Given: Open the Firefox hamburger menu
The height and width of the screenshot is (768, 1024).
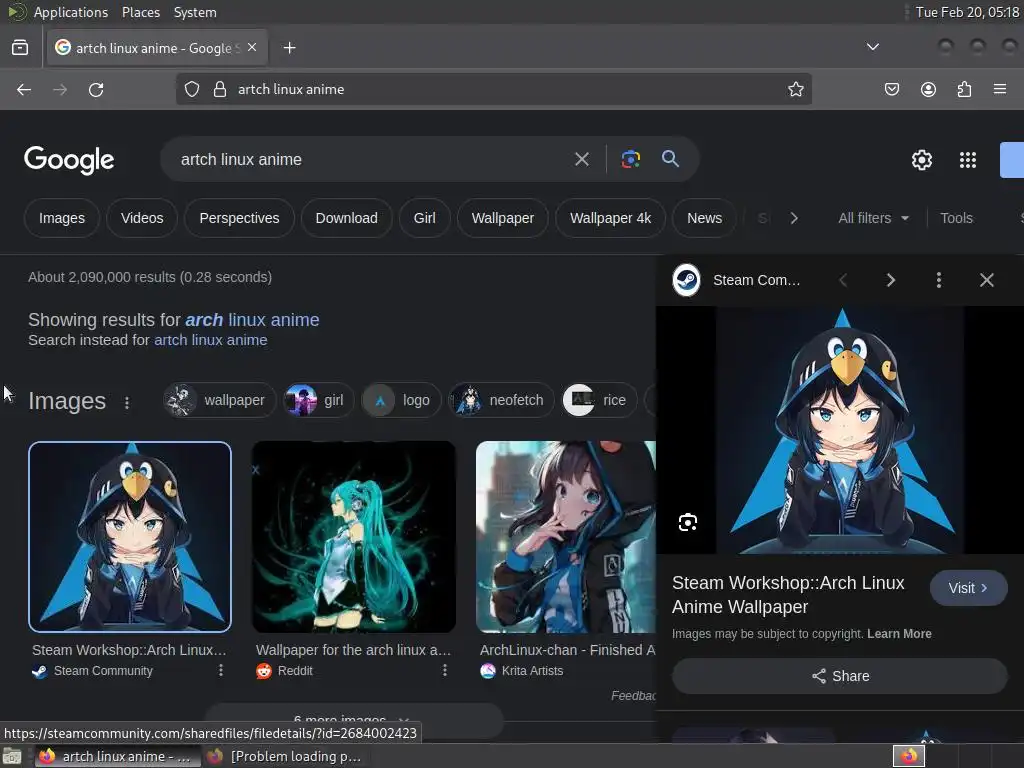Looking at the screenshot, I should click(x=1000, y=89).
